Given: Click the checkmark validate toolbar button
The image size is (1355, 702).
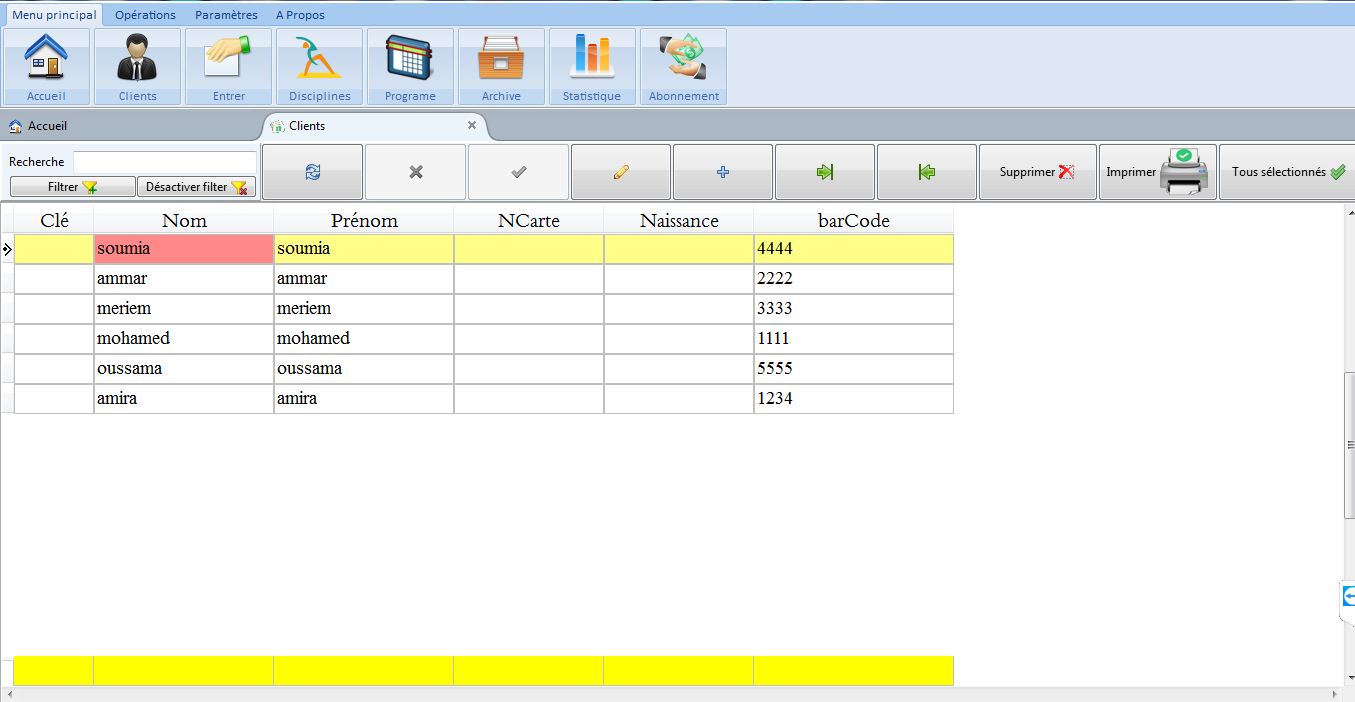Looking at the screenshot, I should click(518, 172).
